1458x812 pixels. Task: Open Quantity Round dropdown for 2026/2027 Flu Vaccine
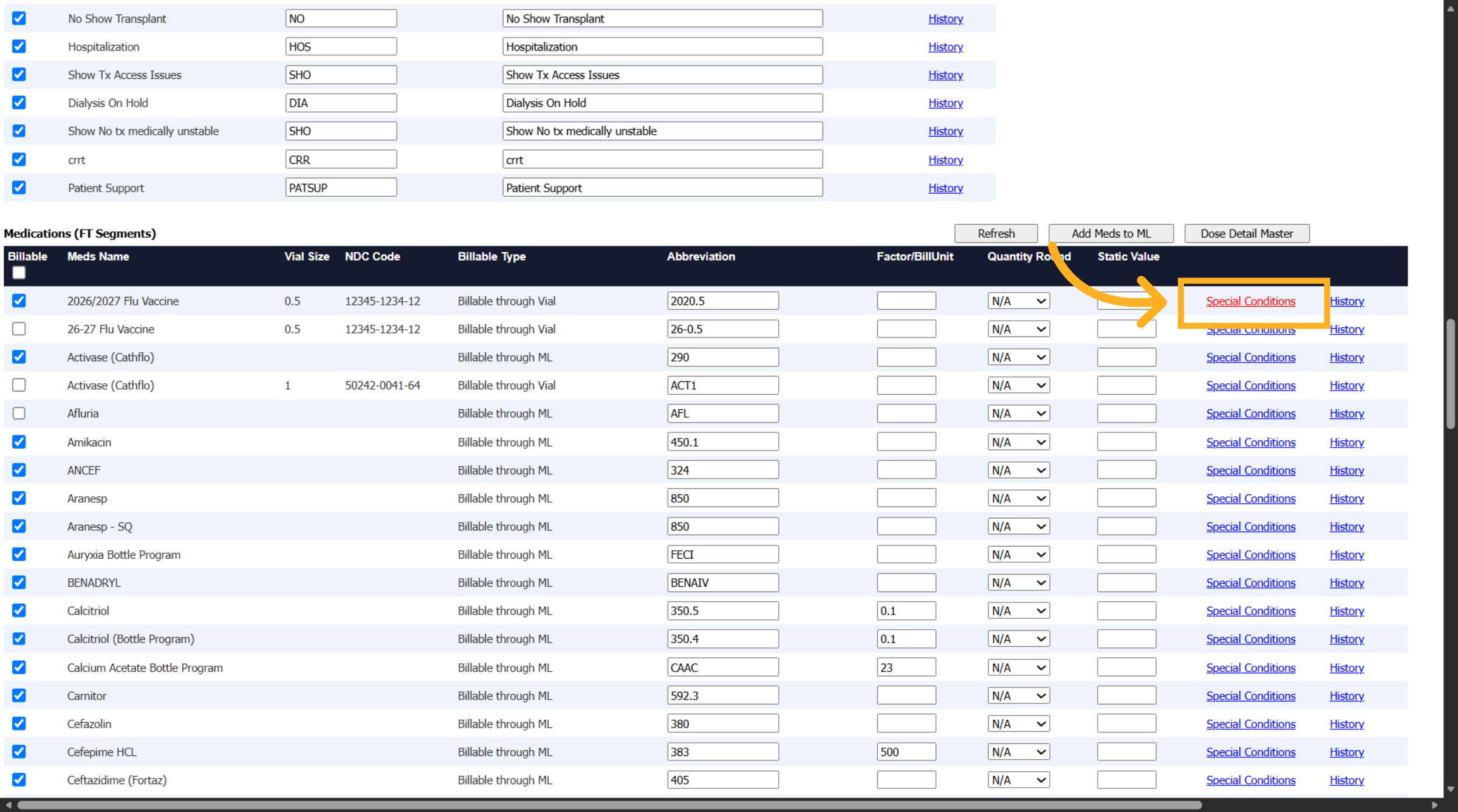click(x=1019, y=301)
